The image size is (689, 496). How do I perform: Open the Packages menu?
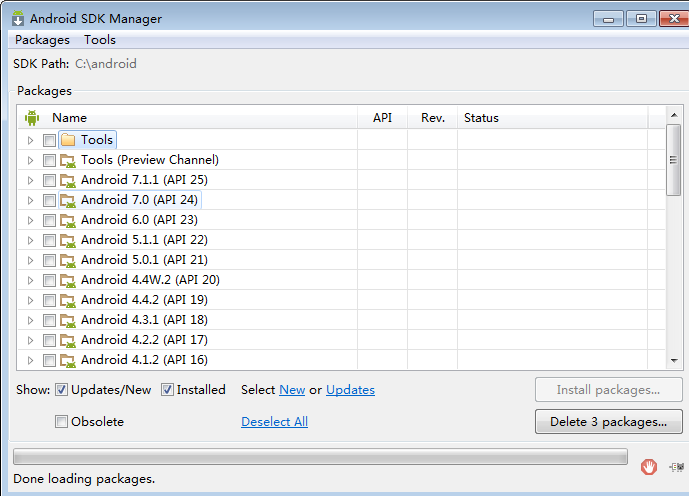point(42,40)
